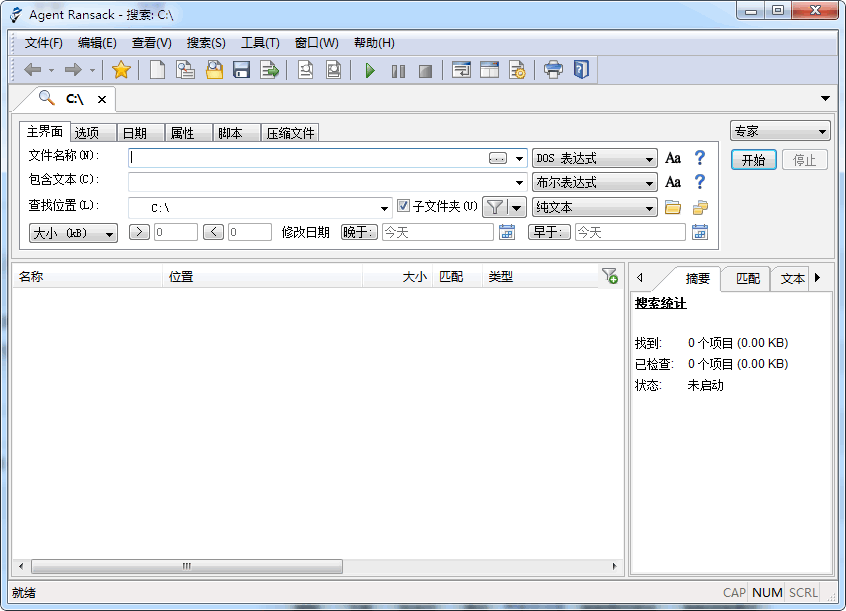846x611 pixels.
Task: Click the file name ellipsis button
Action: (x=497, y=158)
